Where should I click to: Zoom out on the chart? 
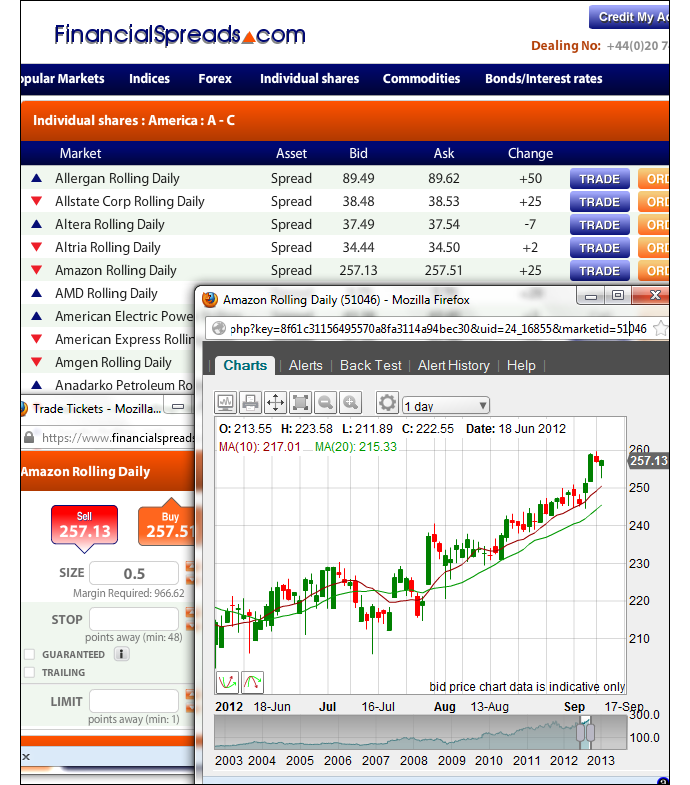(325, 403)
